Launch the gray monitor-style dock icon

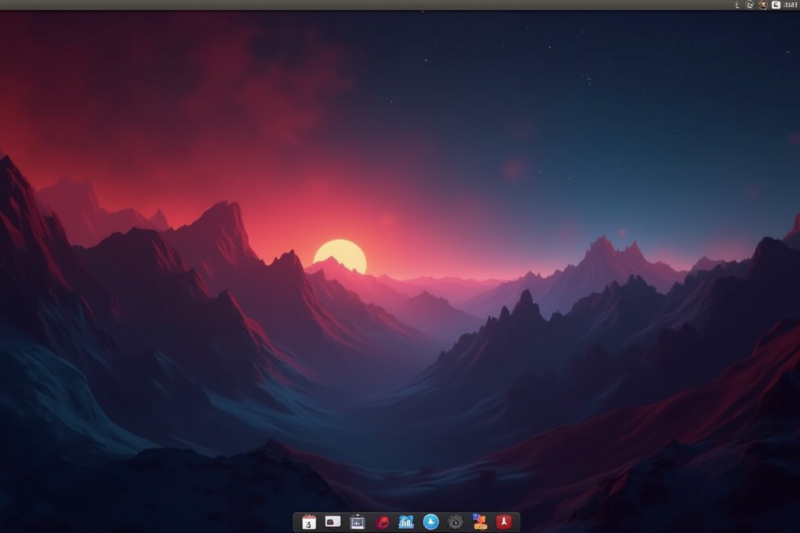pyautogui.click(x=357, y=522)
